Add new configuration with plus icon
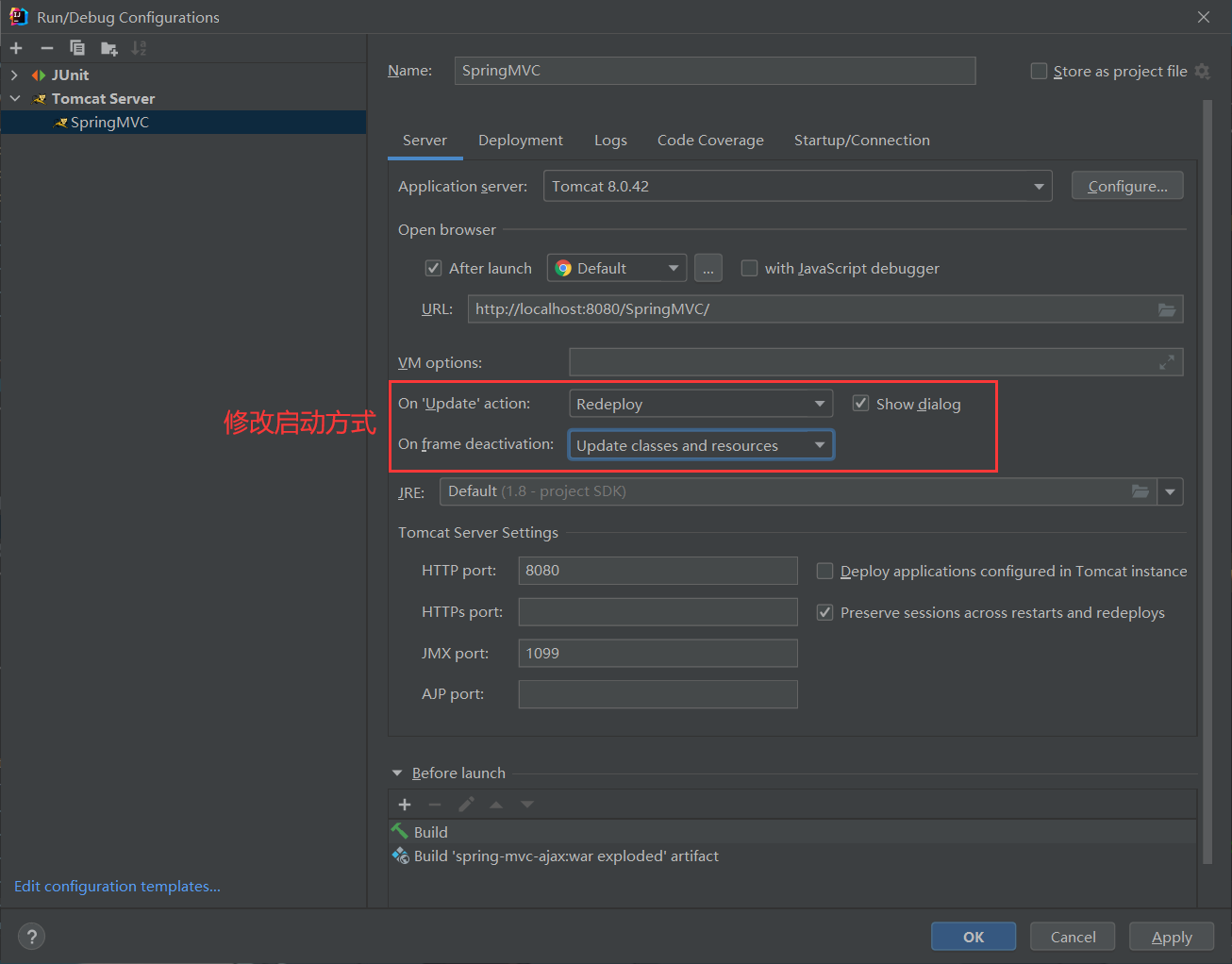The height and width of the screenshot is (964, 1232). (16, 48)
